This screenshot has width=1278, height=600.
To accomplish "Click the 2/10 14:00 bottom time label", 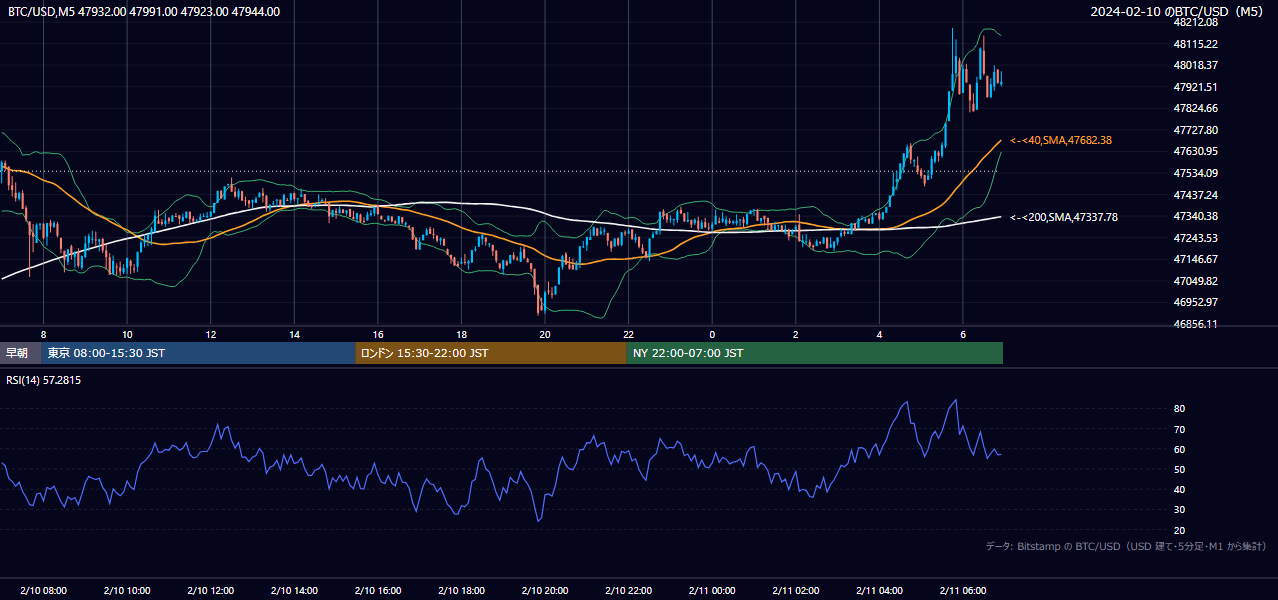I will 295,590.
